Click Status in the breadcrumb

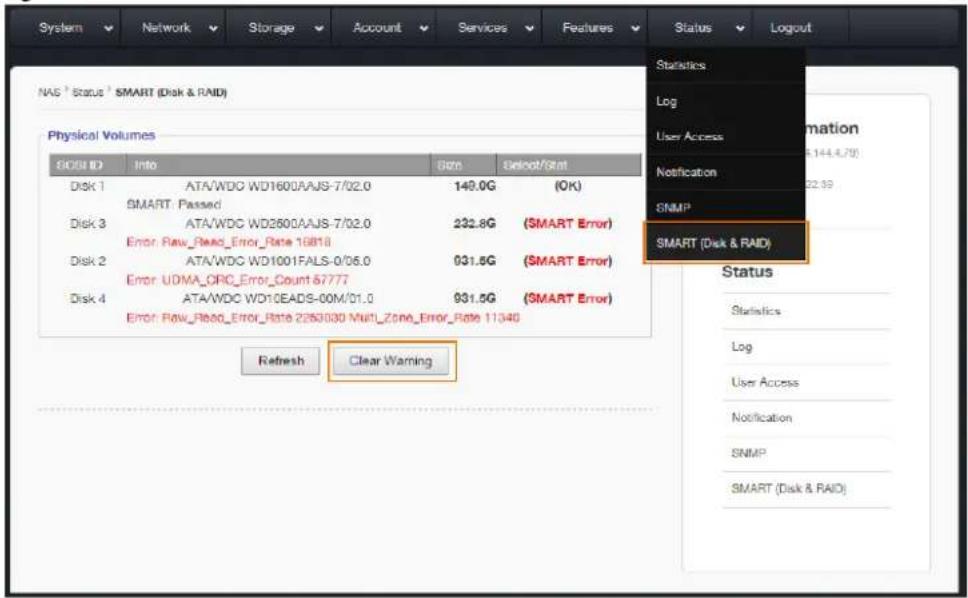(x=87, y=93)
